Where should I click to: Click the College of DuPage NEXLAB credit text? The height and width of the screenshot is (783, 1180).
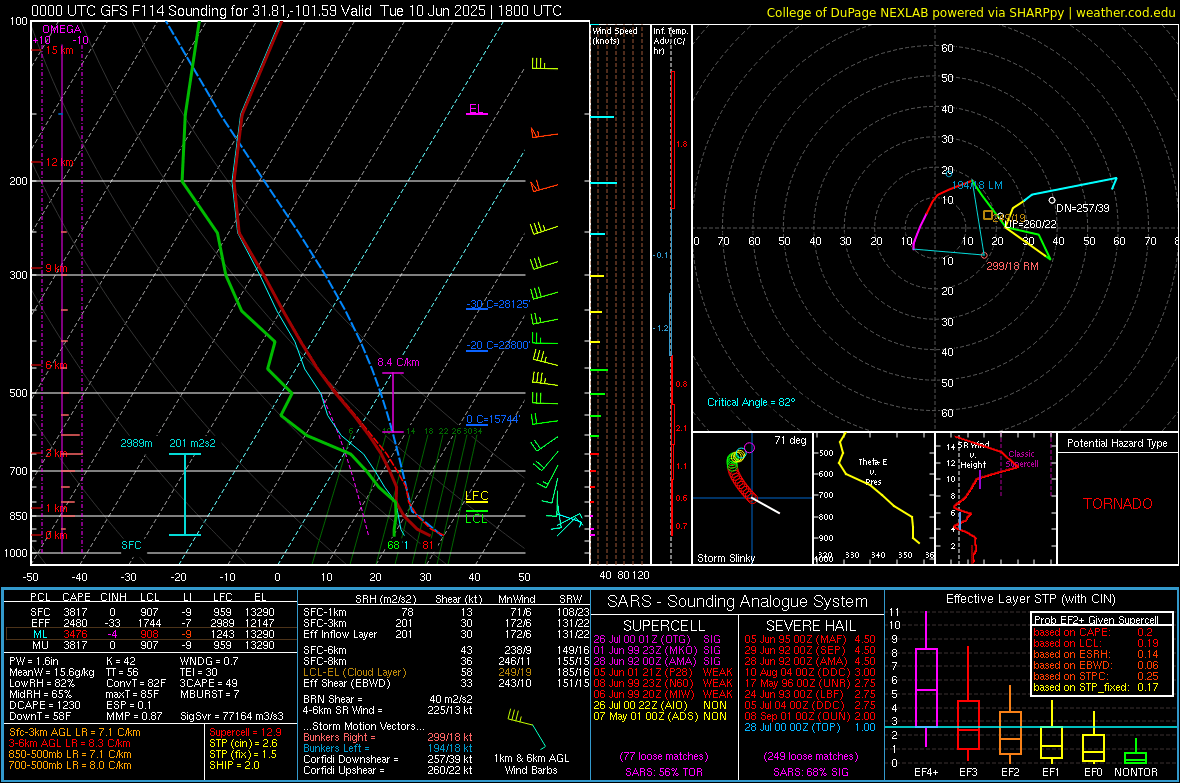point(971,12)
